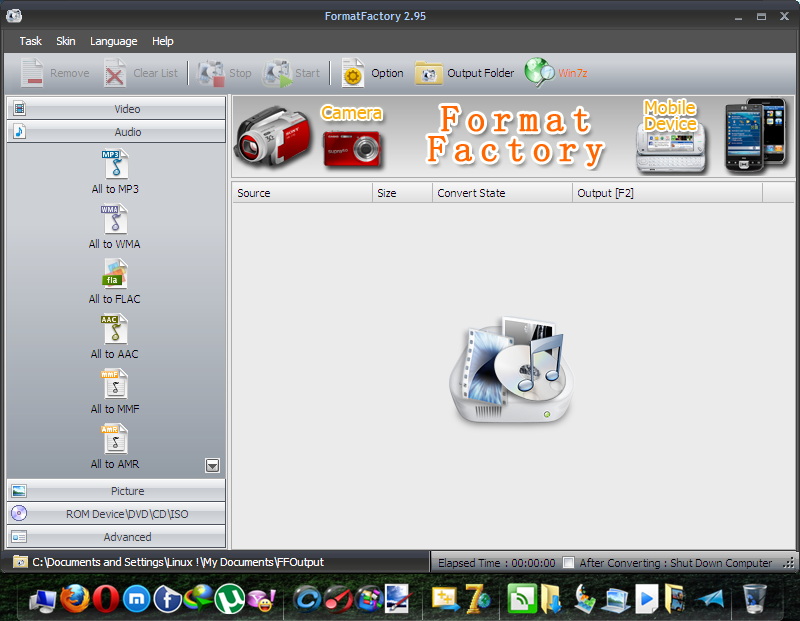
Task: Open the paper plane dock icon
Action: [x=710, y=599]
